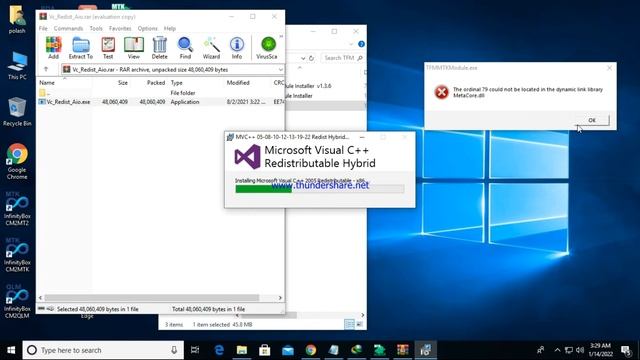Click OK in the TFMMTKModule.exe error dialog

pyautogui.click(x=592, y=120)
